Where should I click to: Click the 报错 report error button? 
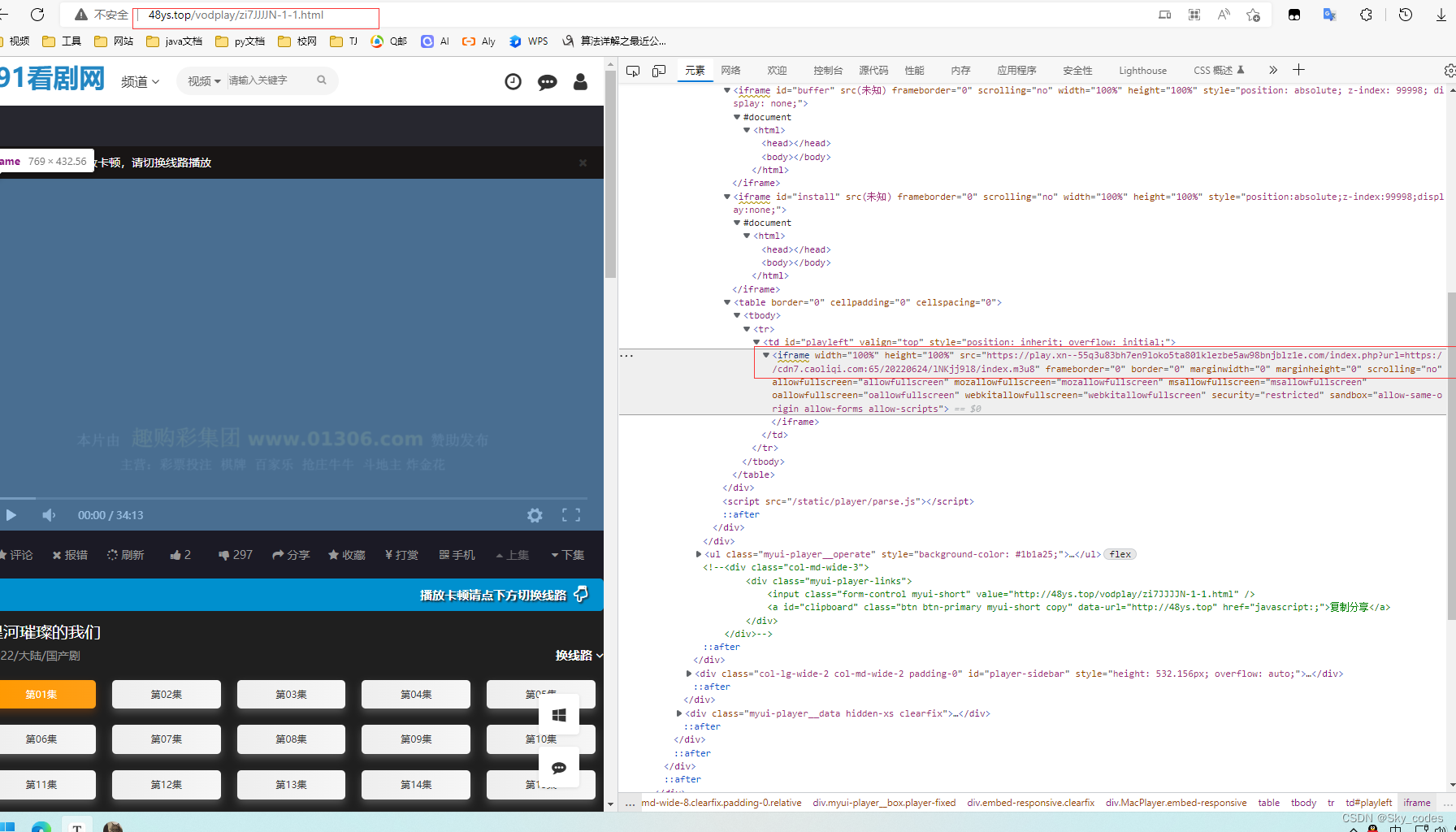coord(70,555)
